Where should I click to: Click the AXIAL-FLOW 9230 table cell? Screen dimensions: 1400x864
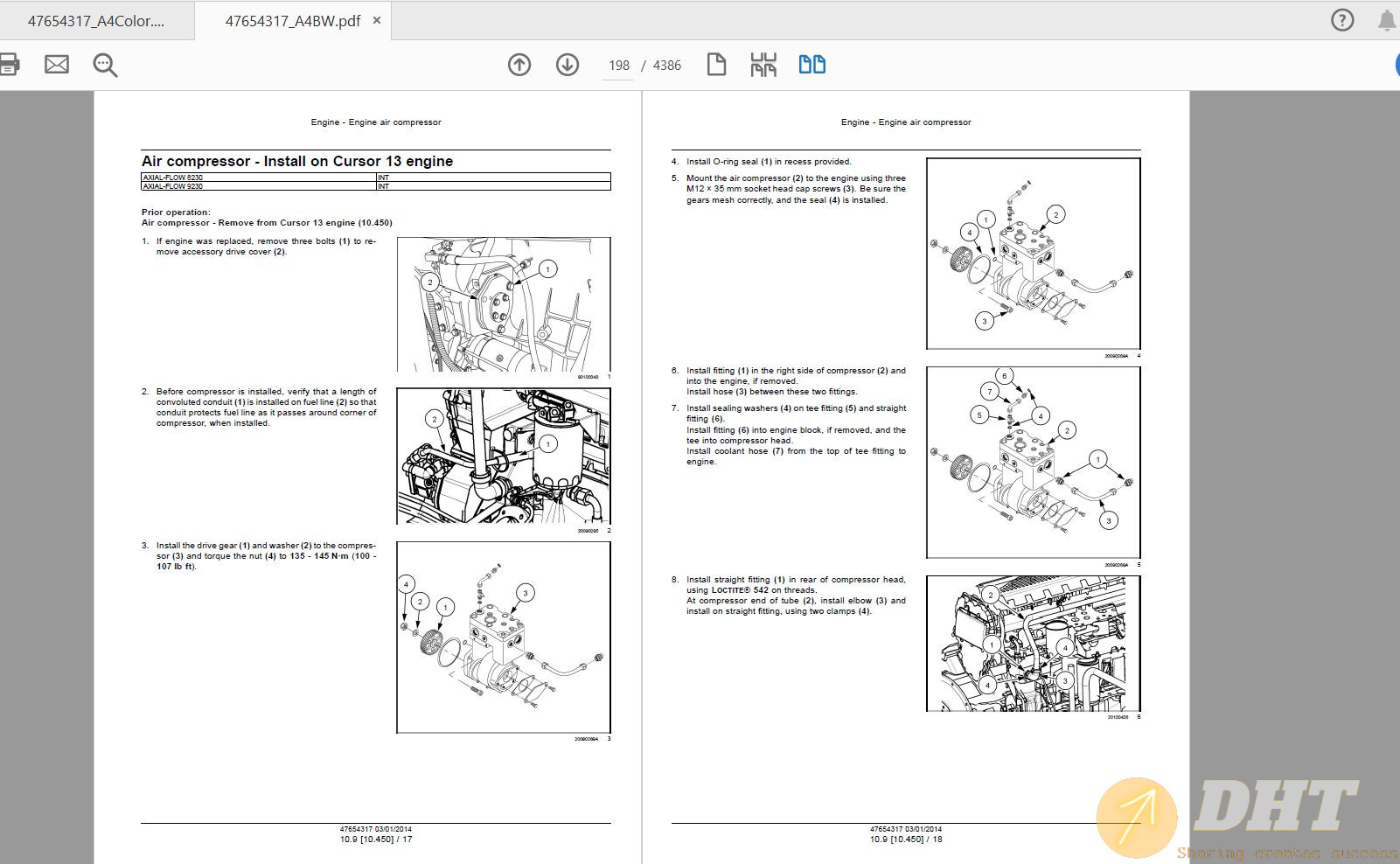click(x=259, y=186)
